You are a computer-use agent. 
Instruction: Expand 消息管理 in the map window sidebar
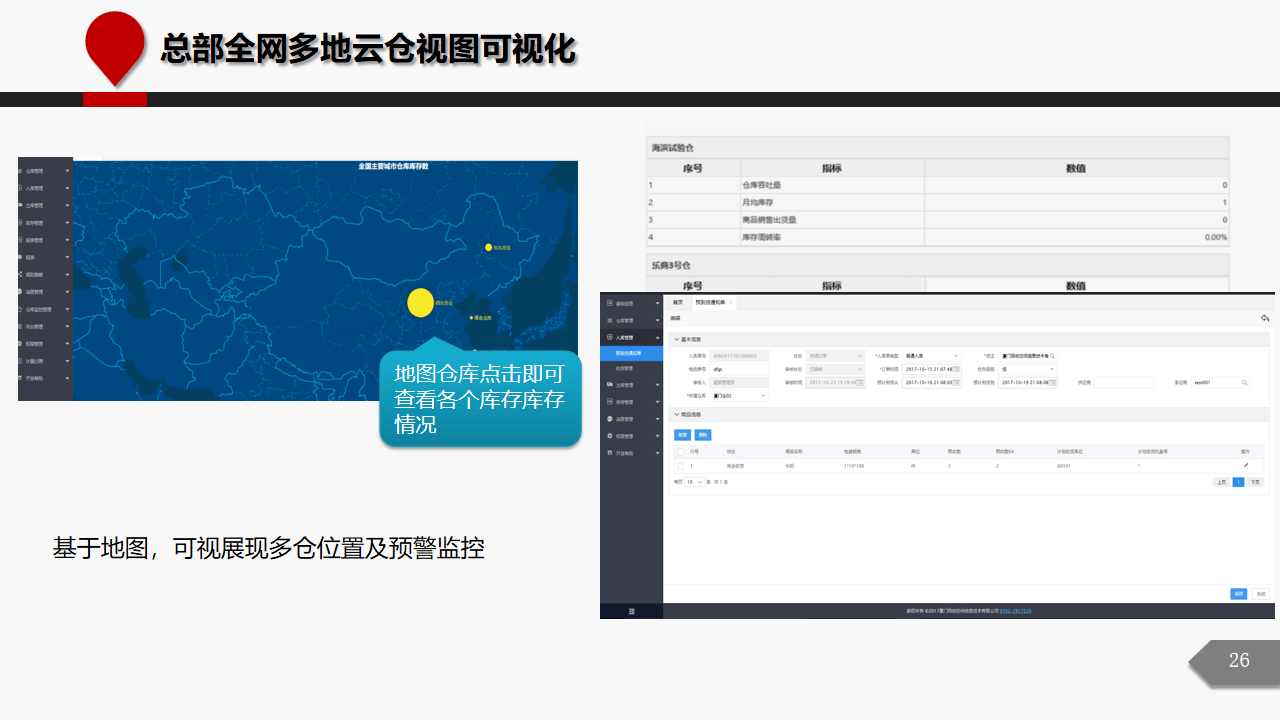(45, 292)
